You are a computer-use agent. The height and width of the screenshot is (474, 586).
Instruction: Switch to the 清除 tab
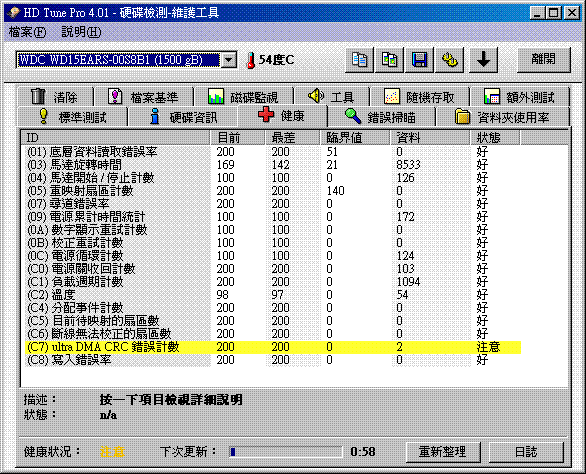[x=55, y=97]
